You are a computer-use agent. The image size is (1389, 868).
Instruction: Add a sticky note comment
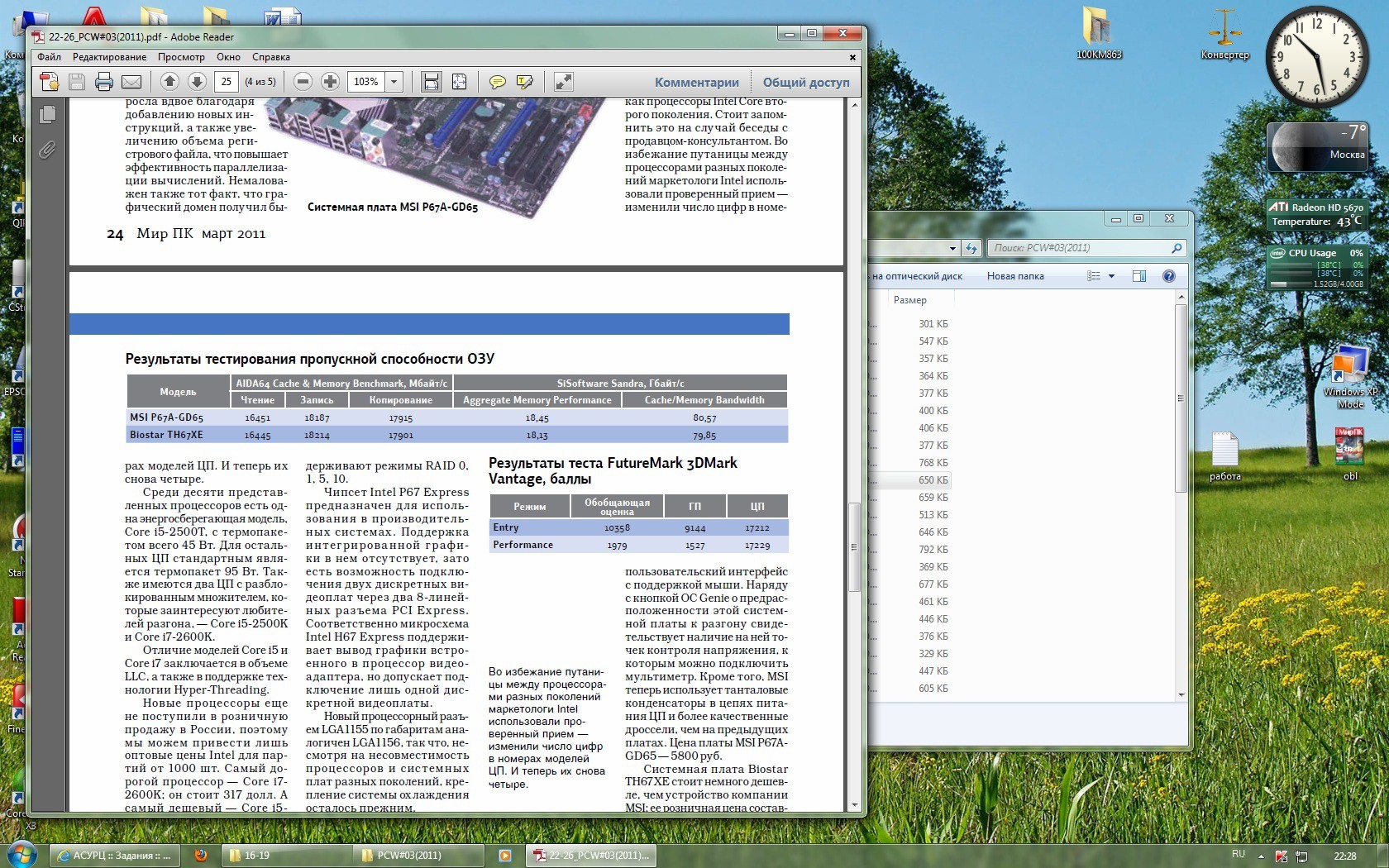tap(498, 82)
